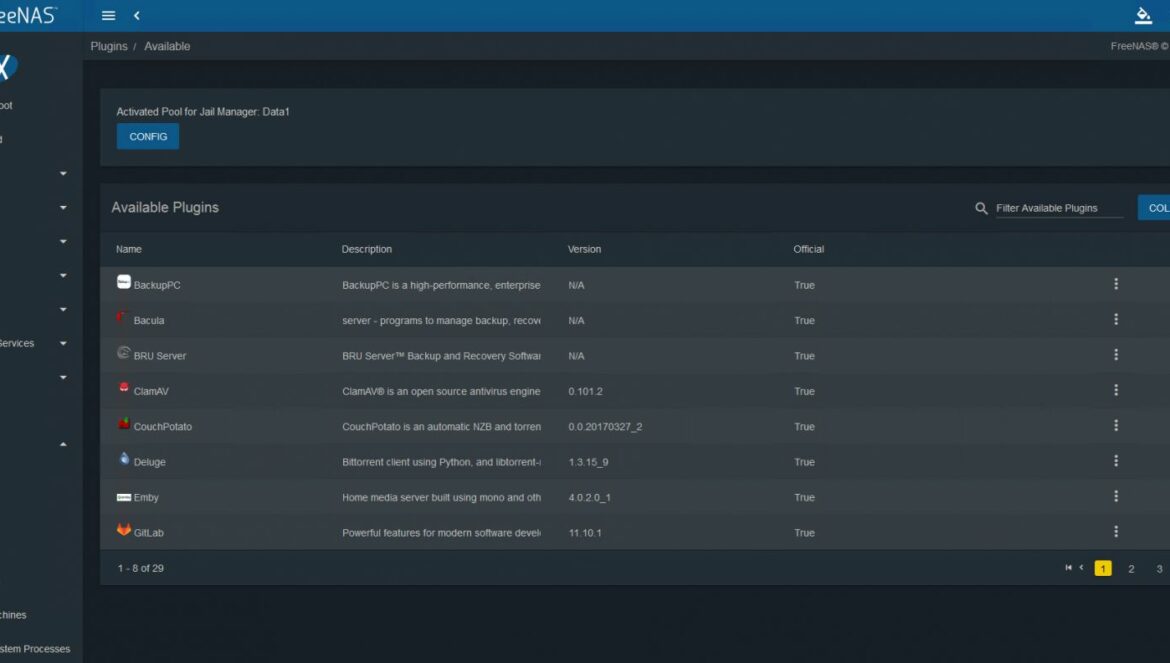This screenshot has width=1170, height=663.
Task: Click the search magnifier icon
Action: pos(981,208)
